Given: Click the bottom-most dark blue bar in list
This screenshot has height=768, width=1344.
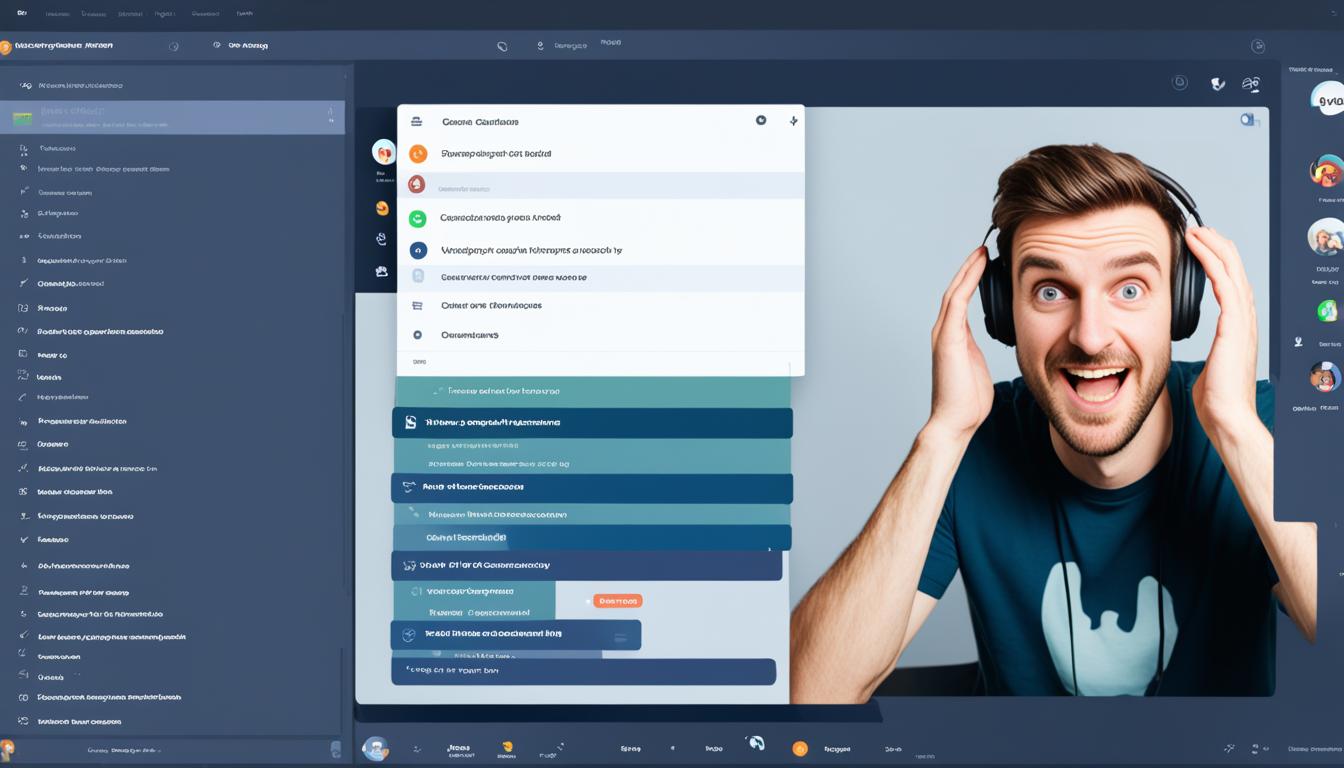Looking at the screenshot, I should (583, 671).
